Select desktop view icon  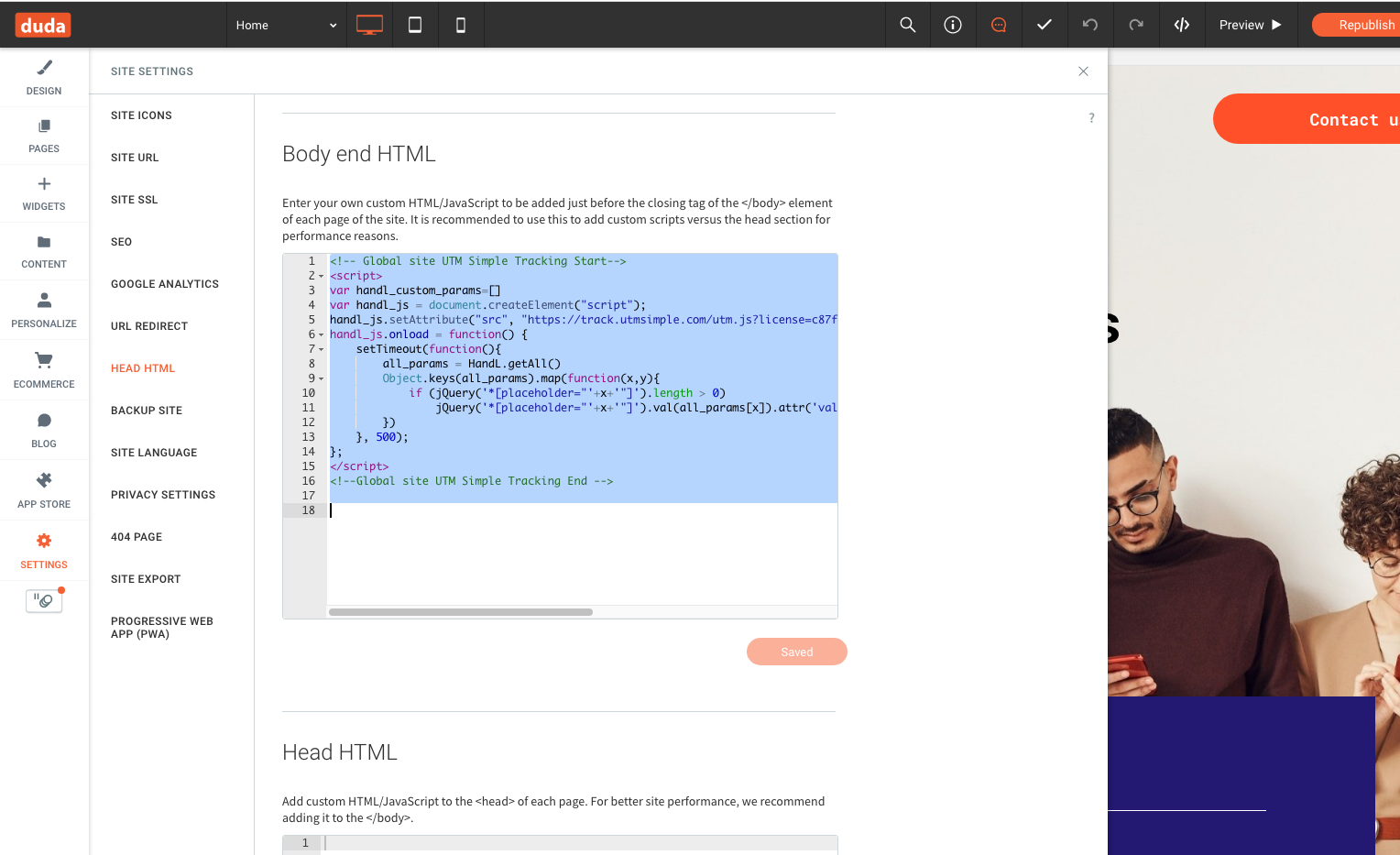369,25
